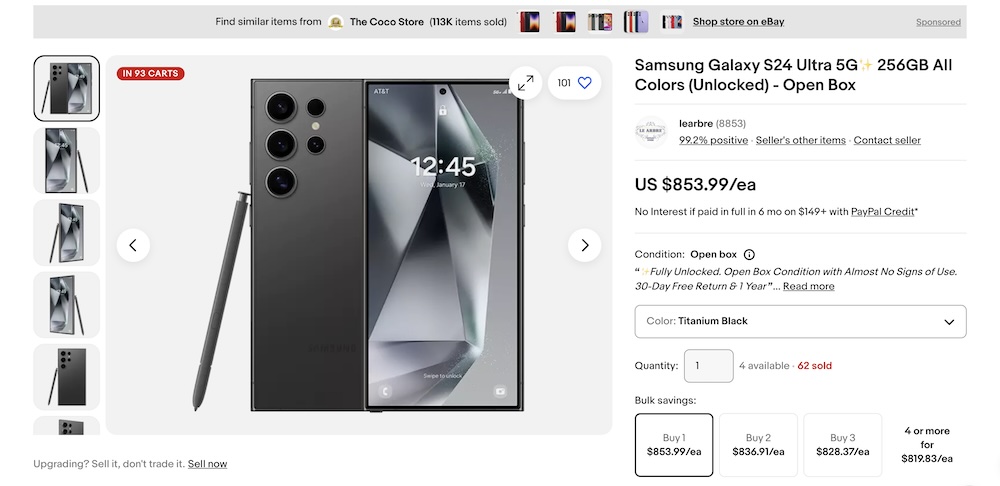Click the expand image fullscreen icon

(525, 83)
